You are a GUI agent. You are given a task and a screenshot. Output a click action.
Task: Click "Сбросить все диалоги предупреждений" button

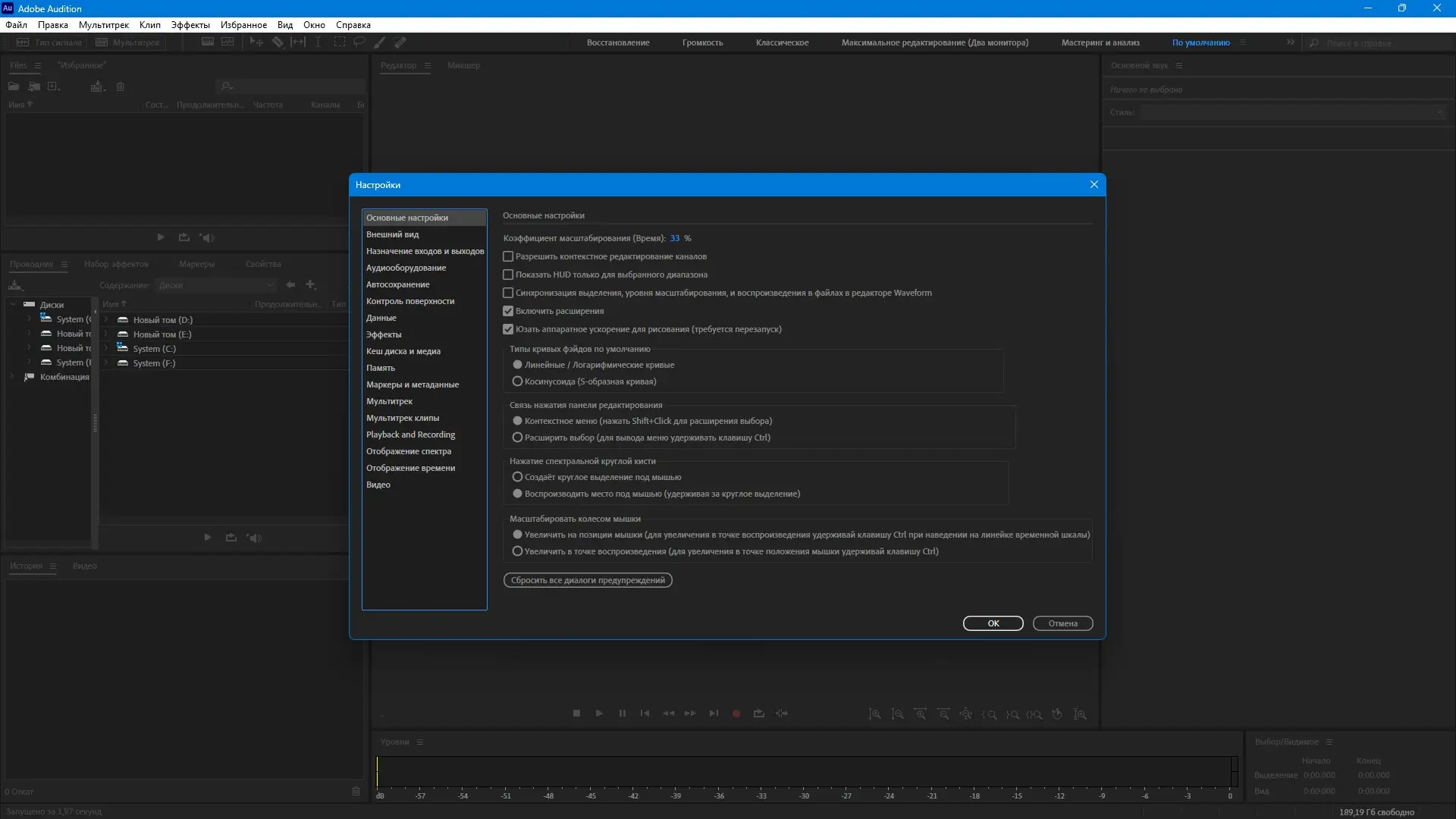click(588, 580)
